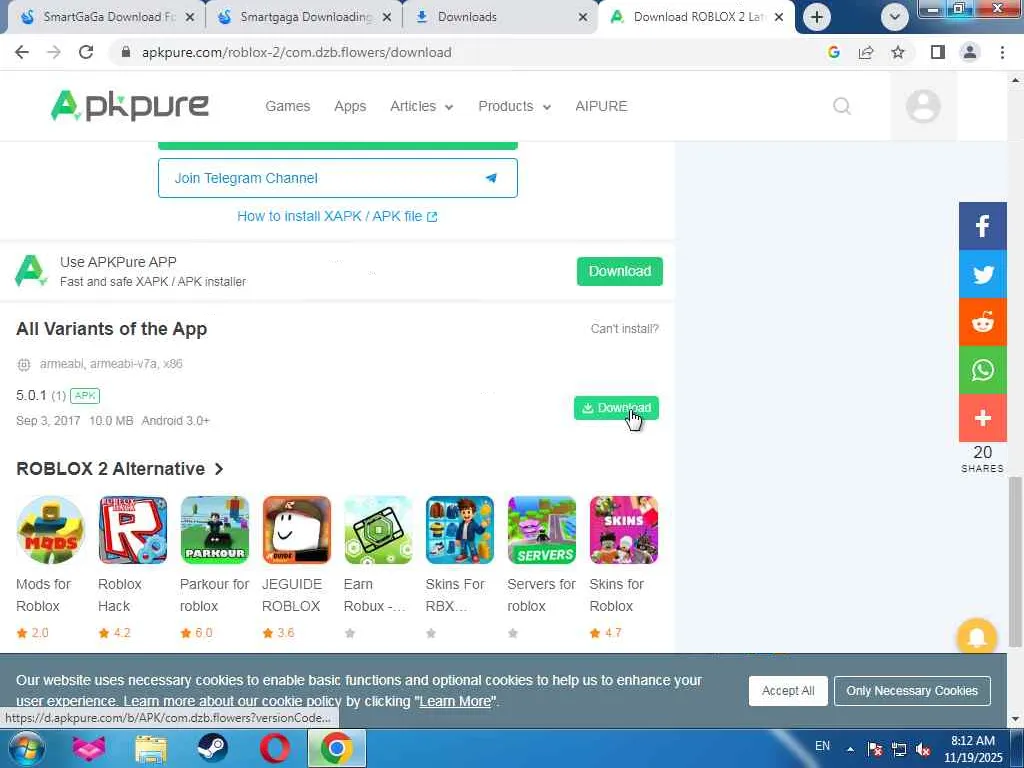This screenshot has width=1024, height=768.
Task: Open Steam from taskbar
Action: coord(212,748)
